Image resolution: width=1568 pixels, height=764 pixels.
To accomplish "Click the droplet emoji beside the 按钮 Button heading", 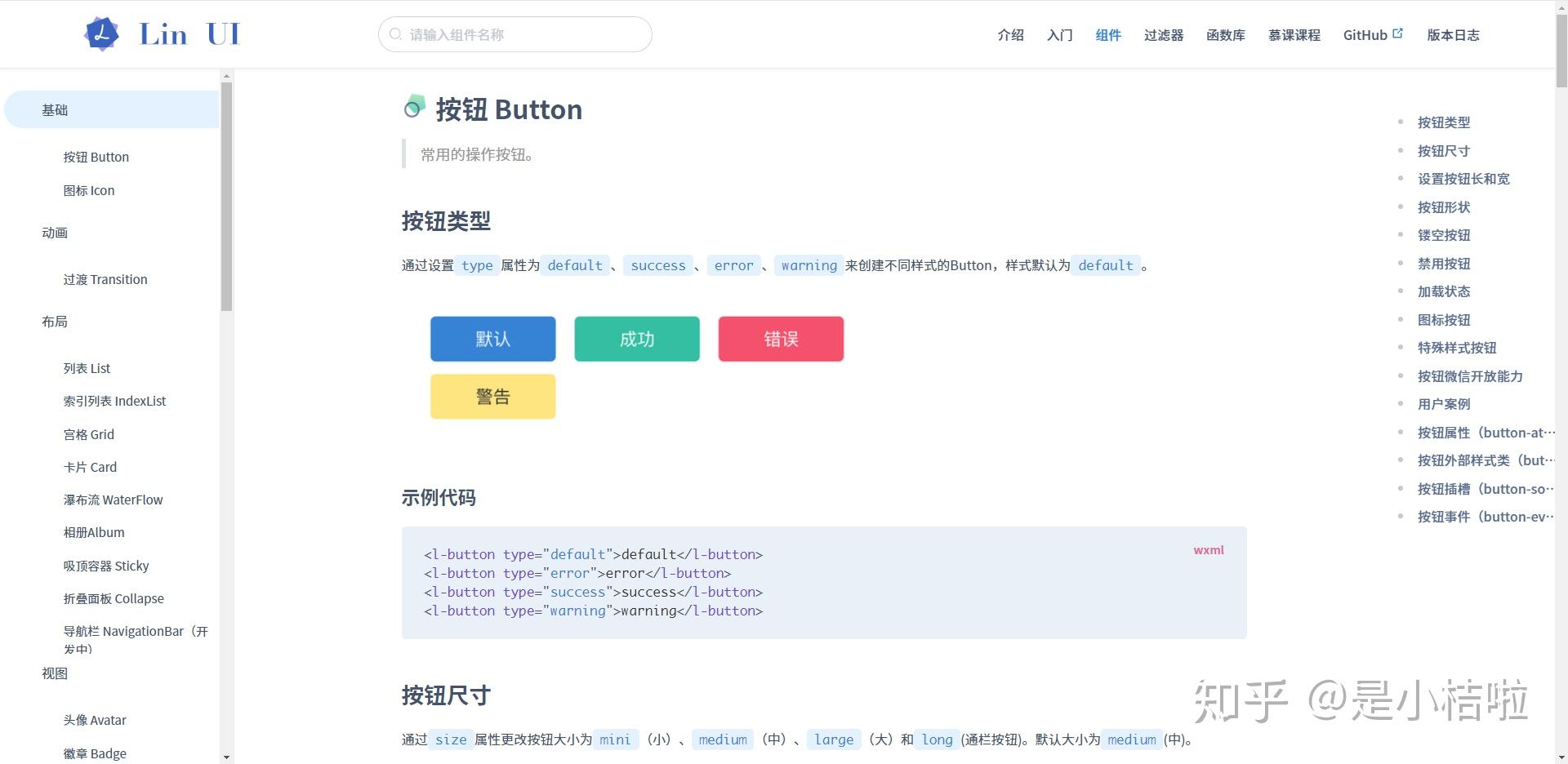I will (415, 107).
